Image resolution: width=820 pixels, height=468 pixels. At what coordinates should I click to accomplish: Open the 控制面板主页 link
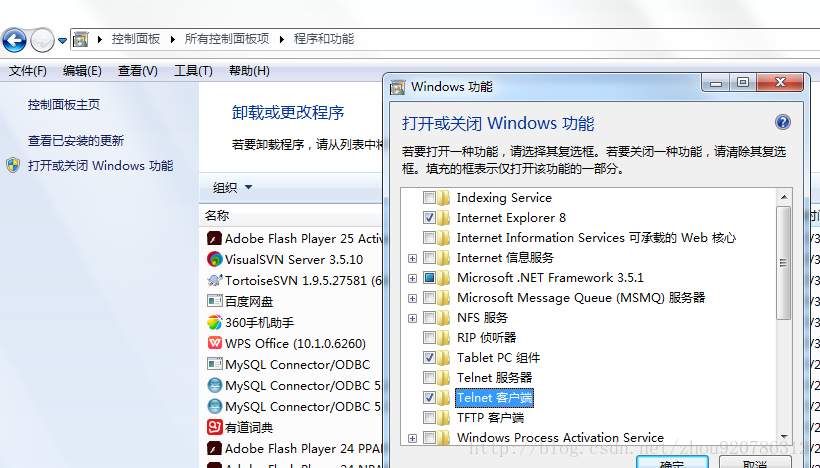pyautogui.click(x=64, y=105)
